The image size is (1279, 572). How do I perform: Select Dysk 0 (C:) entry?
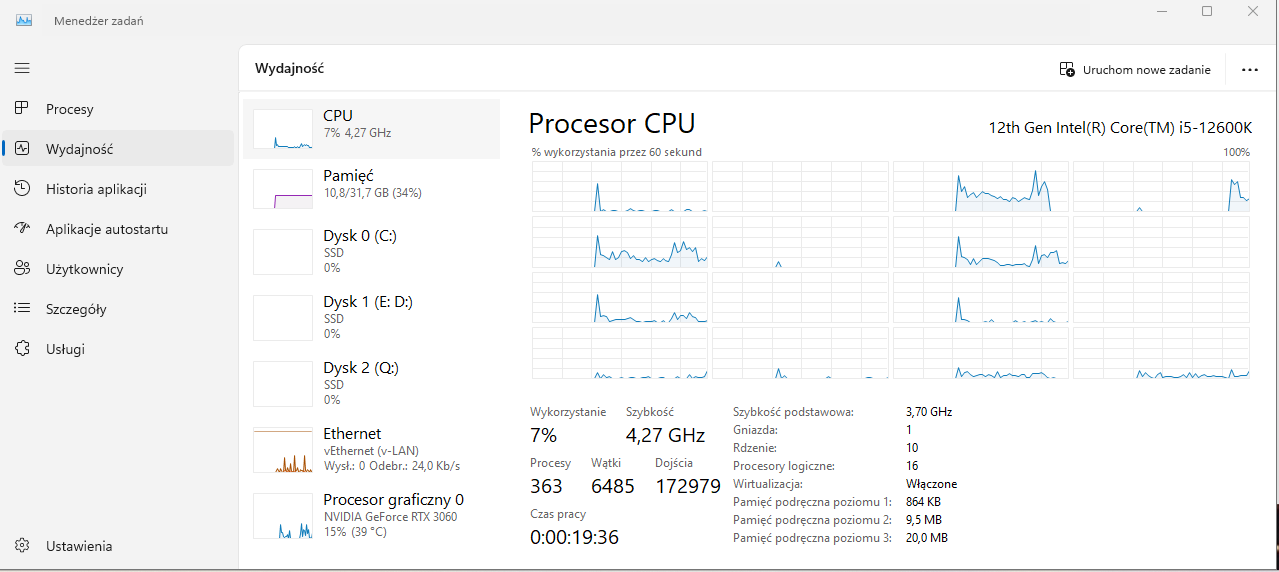371,251
